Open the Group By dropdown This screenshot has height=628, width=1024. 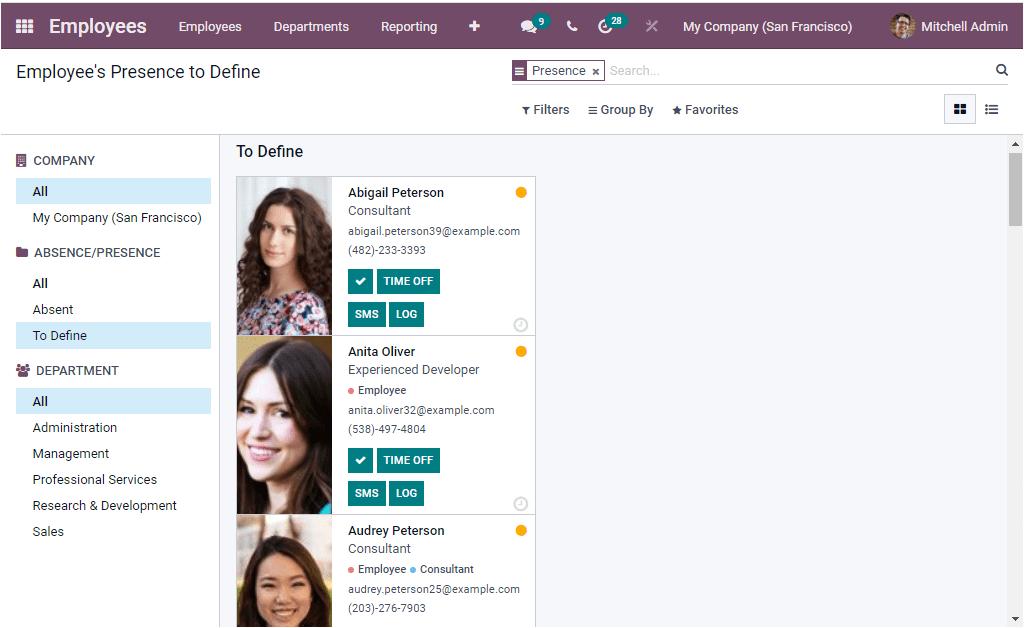(620, 110)
